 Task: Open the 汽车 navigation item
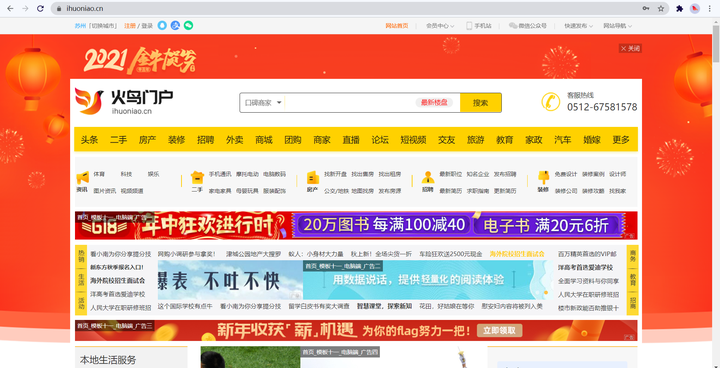click(562, 140)
